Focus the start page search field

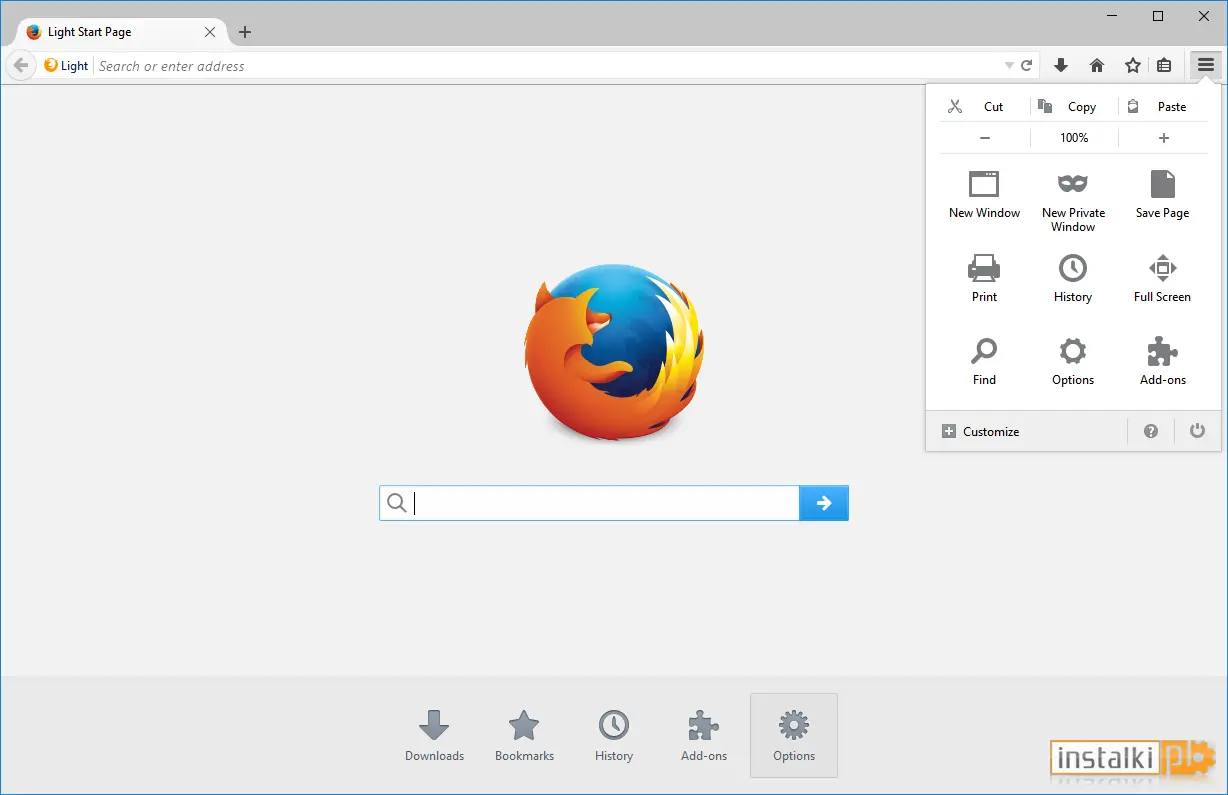[589, 503]
